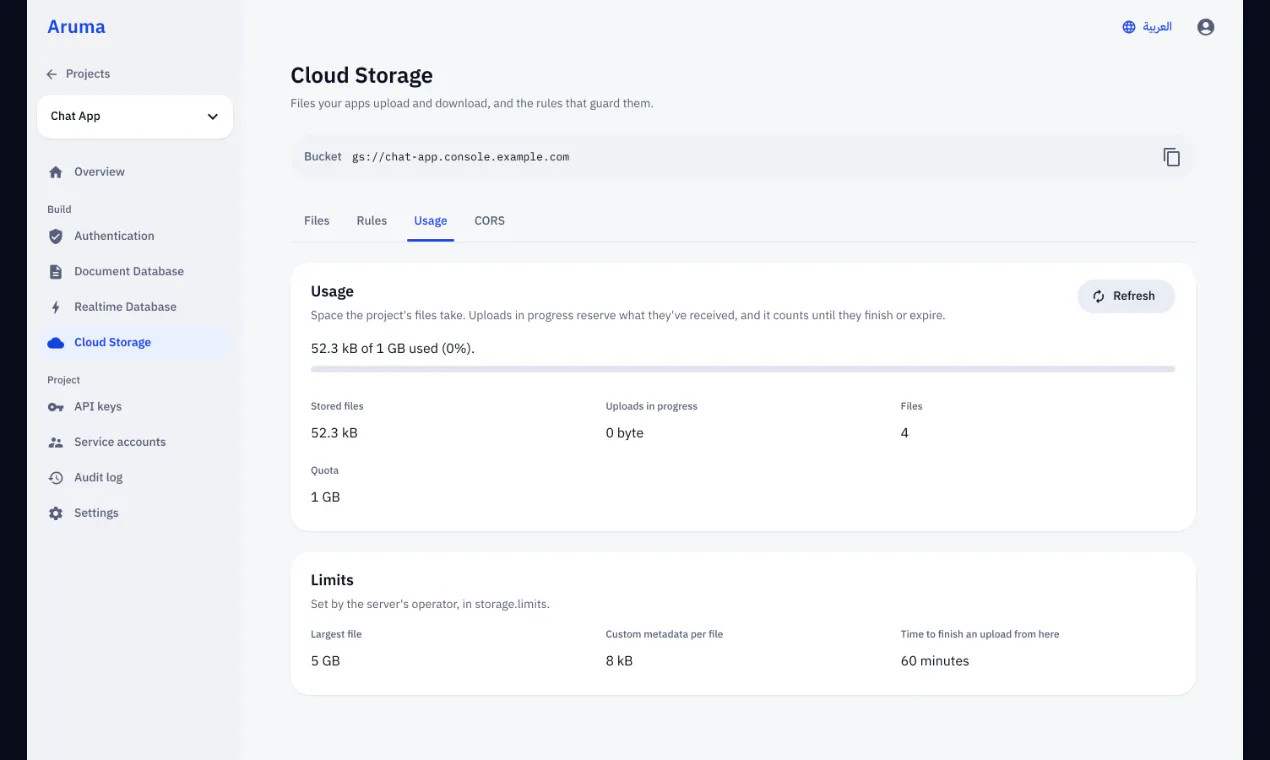Image resolution: width=1270 pixels, height=760 pixels.
Task: Click the Settings gear icon
Action: (56, 513)
